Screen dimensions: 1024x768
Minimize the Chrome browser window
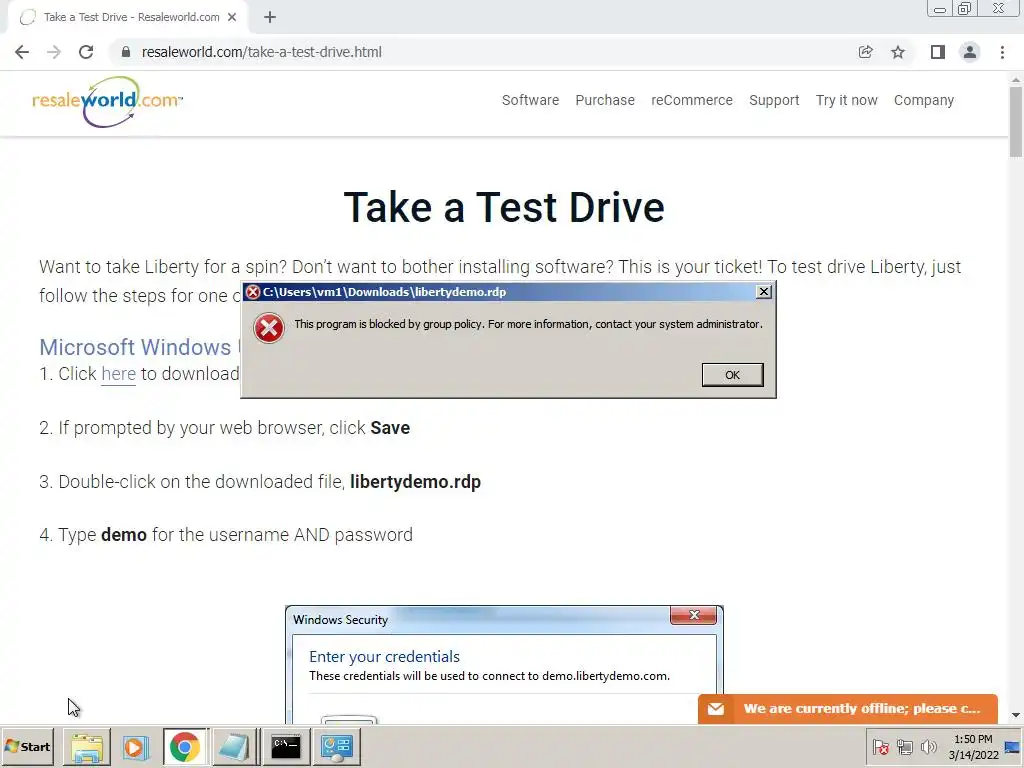tap(940, 9)
